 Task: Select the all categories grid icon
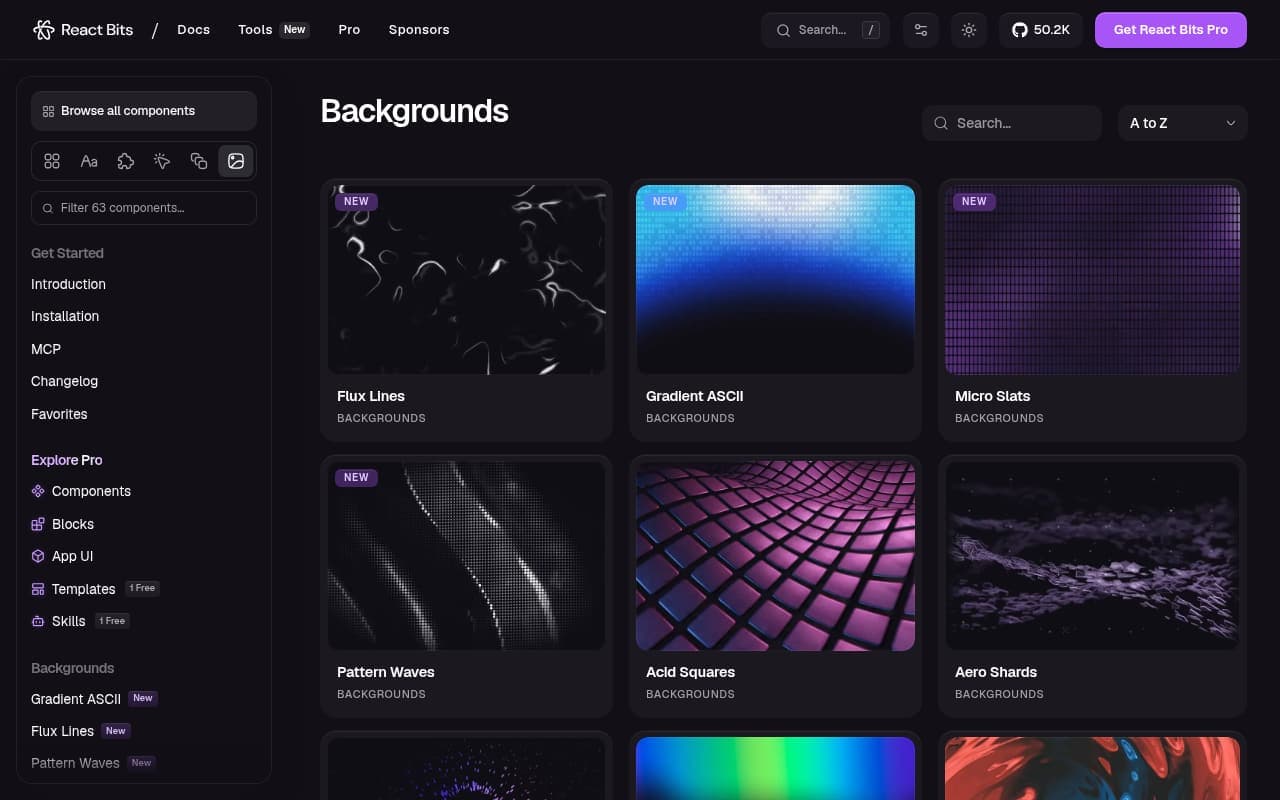point(52,161)
